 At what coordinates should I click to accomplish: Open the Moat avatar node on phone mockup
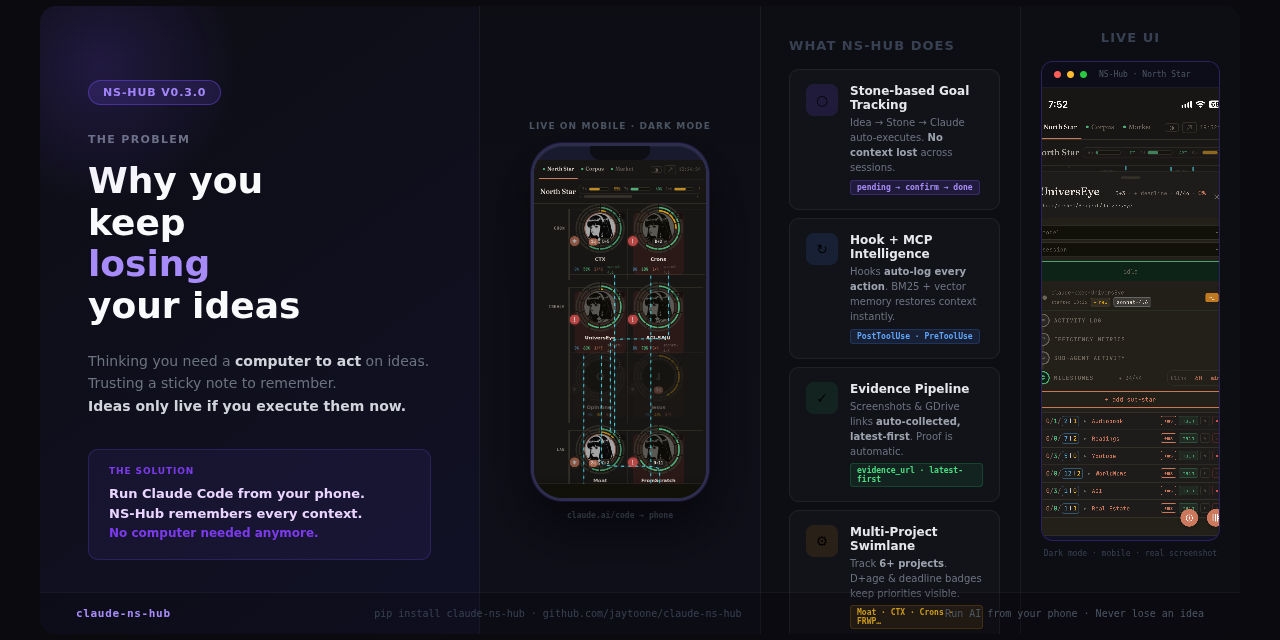pyautogui.click(x=599, y=451)
